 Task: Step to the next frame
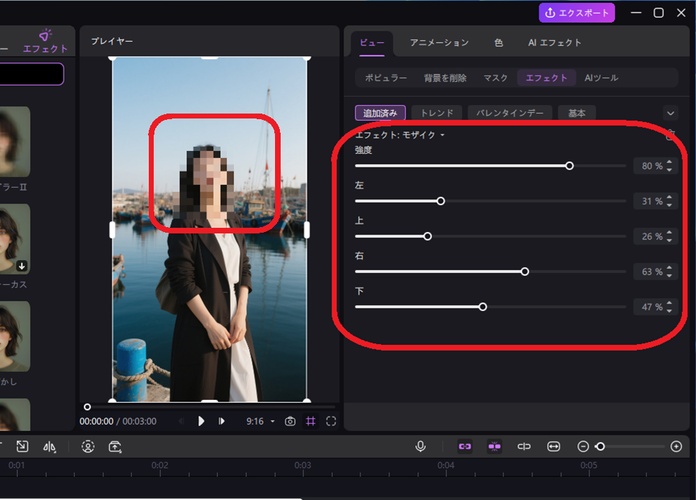[221, 421]
